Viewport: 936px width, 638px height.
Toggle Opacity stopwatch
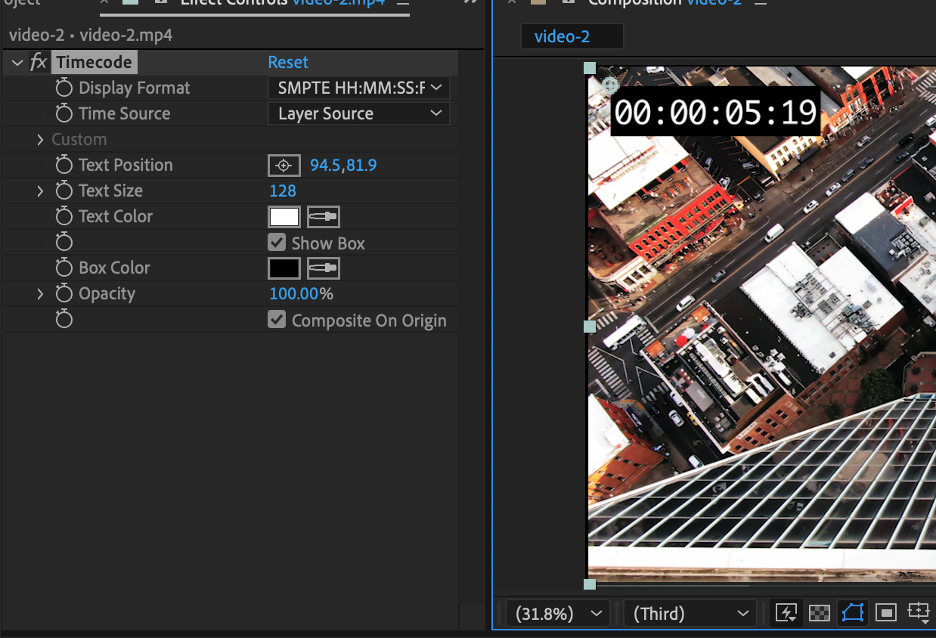(x=64, y=293)
